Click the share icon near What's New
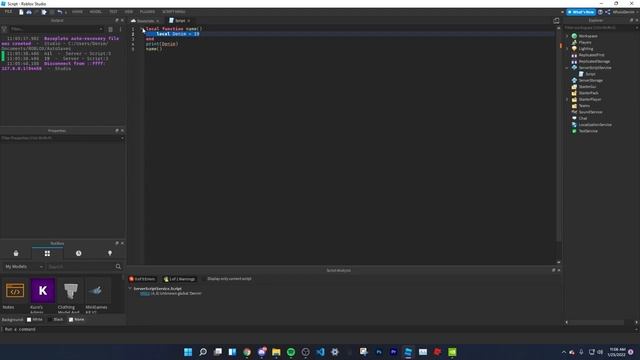 pos(608,12)
